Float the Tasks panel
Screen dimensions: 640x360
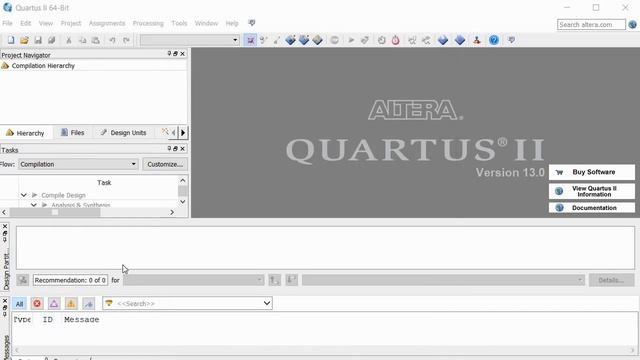pos(176,149)
